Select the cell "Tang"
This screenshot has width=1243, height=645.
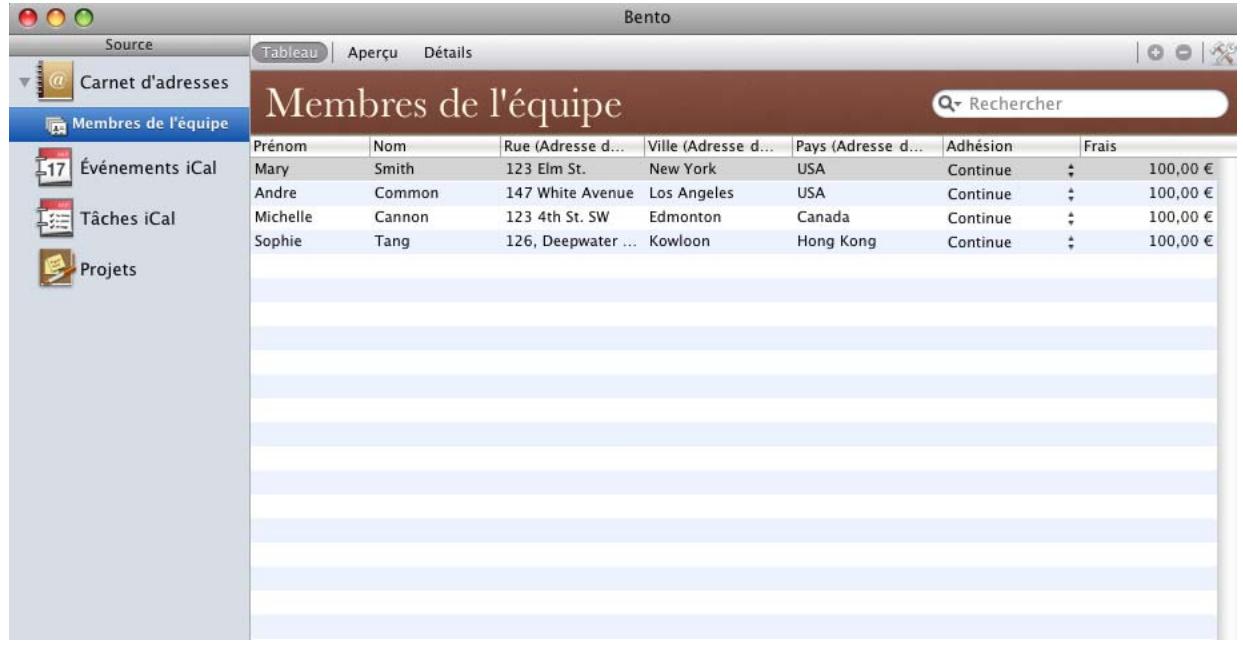[x=434, y=242]
